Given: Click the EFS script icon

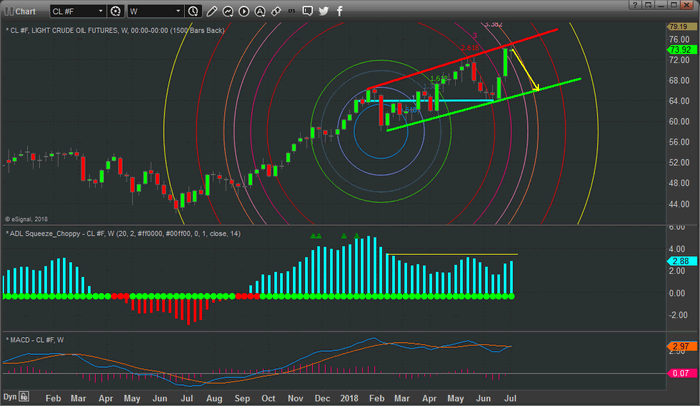Looking at the screenshot, I should pyautogui.click(x=292, y=11).
